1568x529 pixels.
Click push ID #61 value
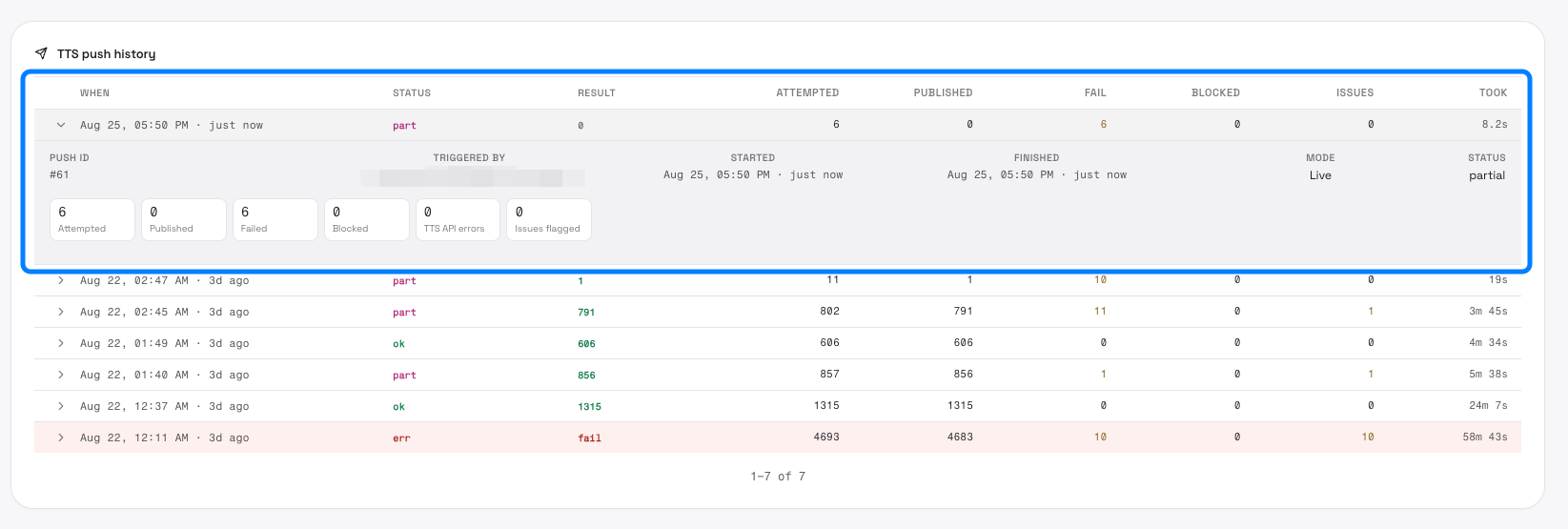coord(59,175)
